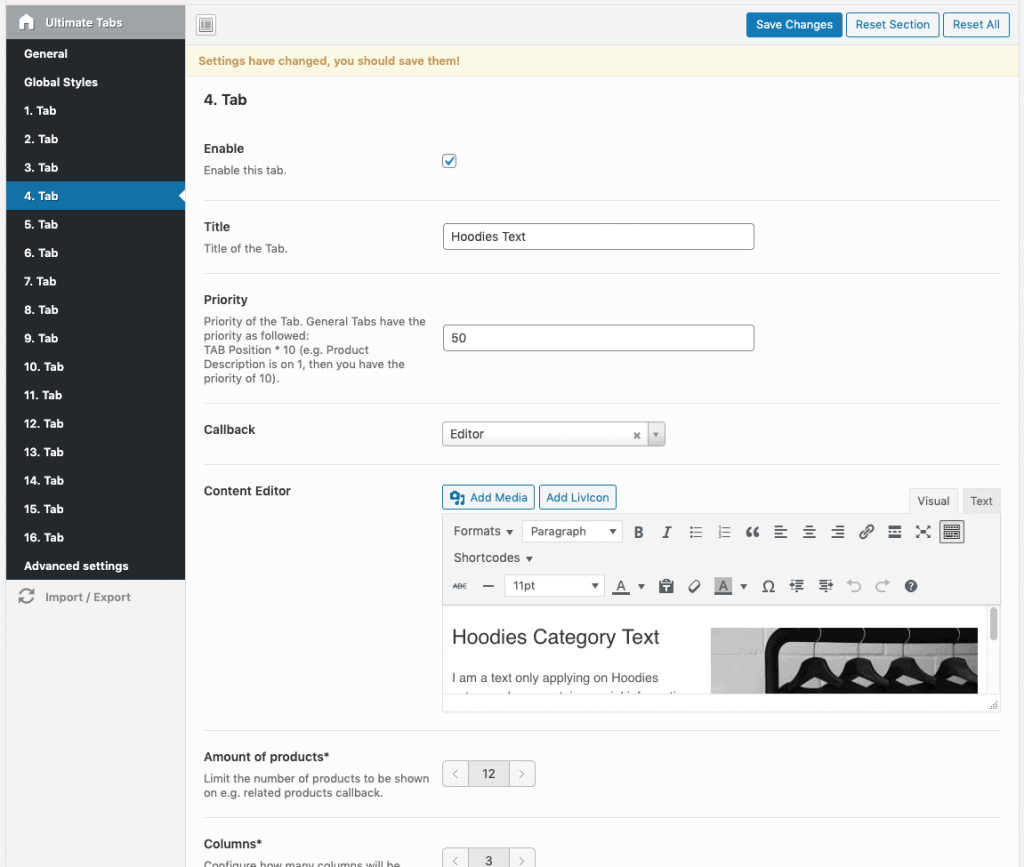This screenshot has width=1024, height=867.
Task: Toggle the editor toolbar (kitchen sink)
Action: point(952,532)
